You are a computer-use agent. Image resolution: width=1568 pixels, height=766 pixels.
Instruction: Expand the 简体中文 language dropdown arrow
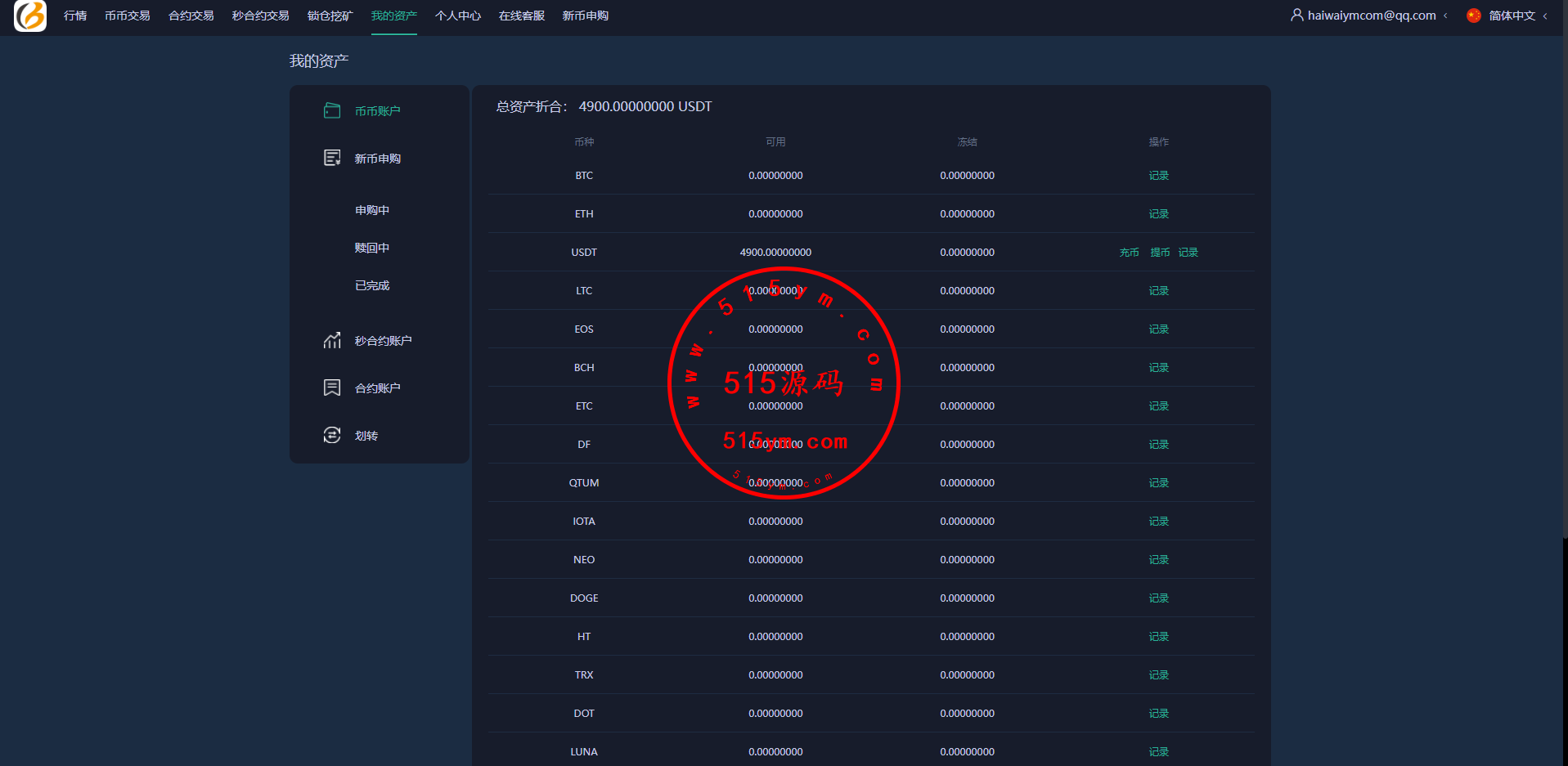pos(1545,16)
